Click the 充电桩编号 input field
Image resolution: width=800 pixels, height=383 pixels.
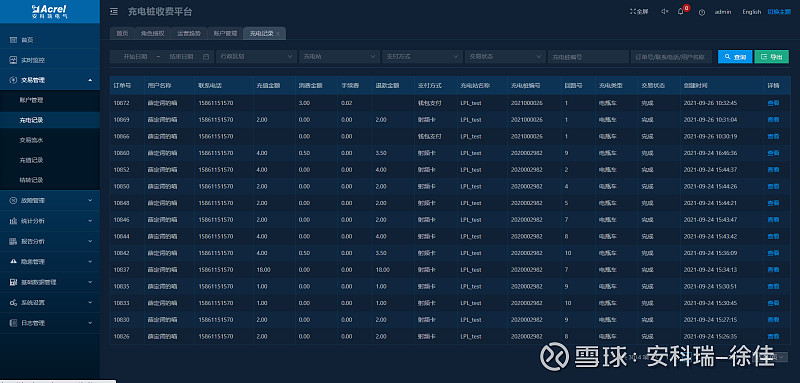tap(588, 57)
